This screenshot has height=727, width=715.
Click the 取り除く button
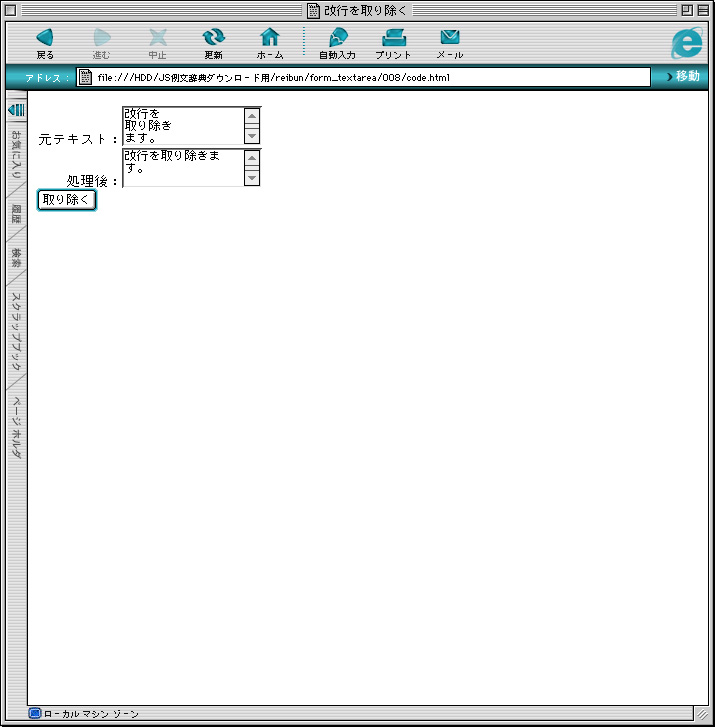[x=67, y=200]
